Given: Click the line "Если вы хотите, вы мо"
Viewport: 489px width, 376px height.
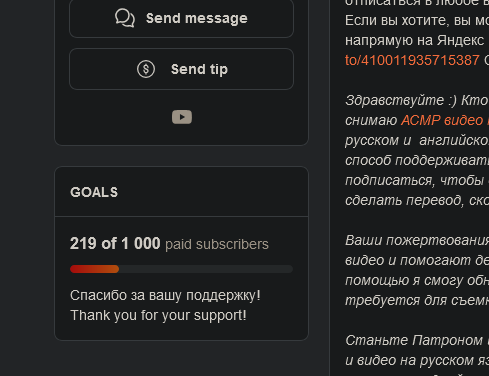Looking at the screenshot, I should pos(417,20).
